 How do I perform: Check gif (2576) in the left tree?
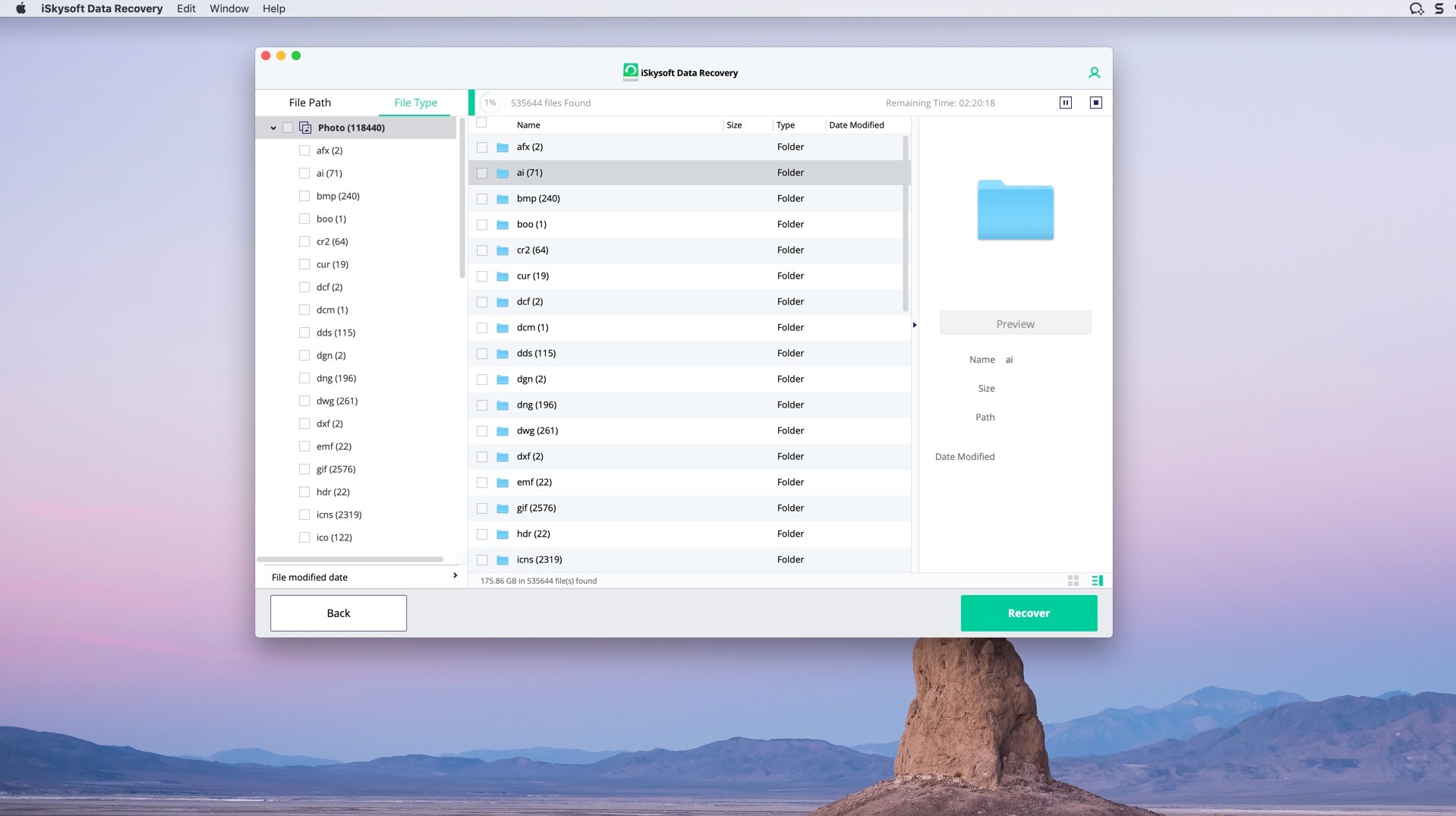tap(304, 469)
